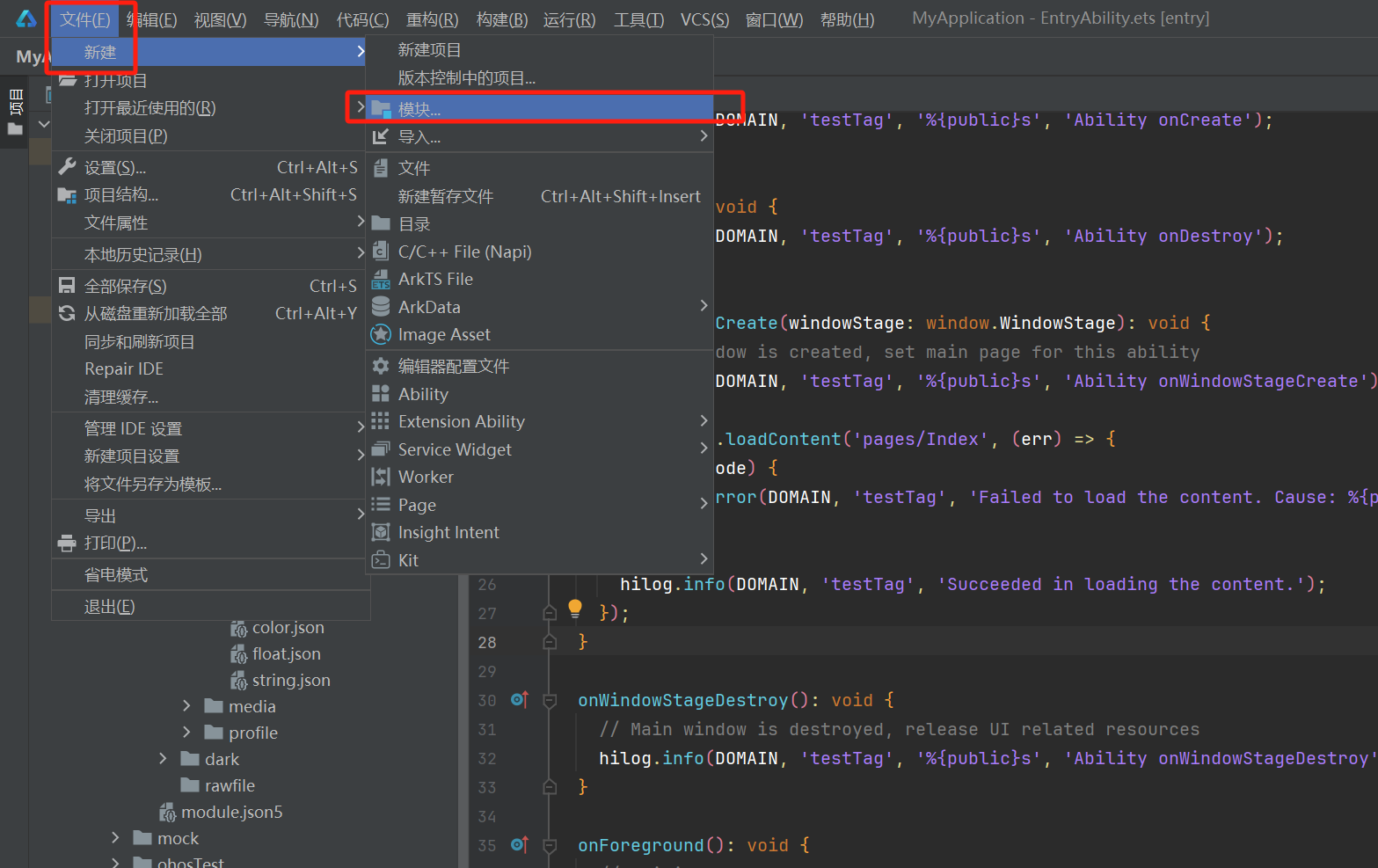Open the 构建(B) menu
Screen dimensions: 1378x868
click(x=501, y=19)
